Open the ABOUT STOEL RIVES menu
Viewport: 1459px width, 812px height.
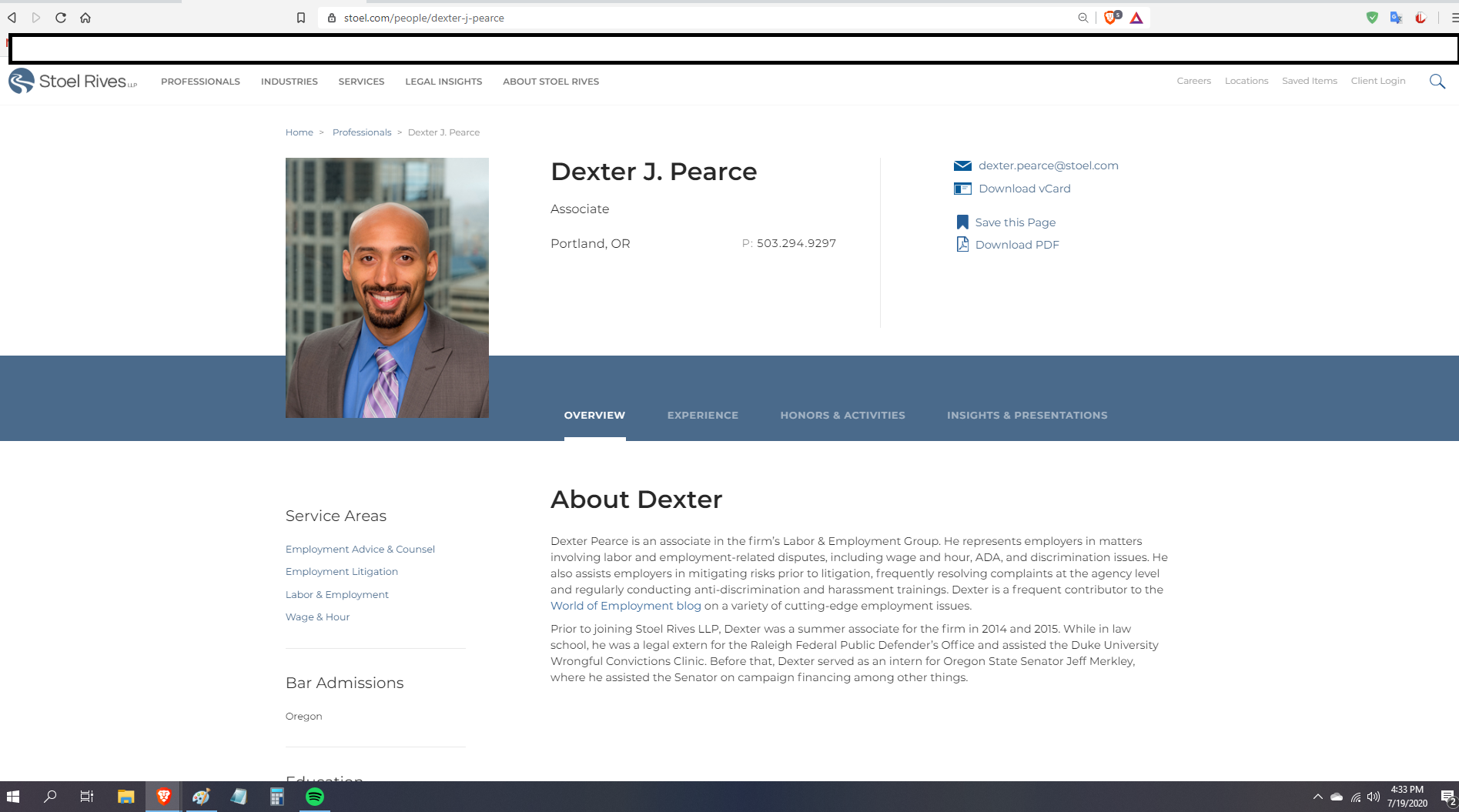point(550,82)
